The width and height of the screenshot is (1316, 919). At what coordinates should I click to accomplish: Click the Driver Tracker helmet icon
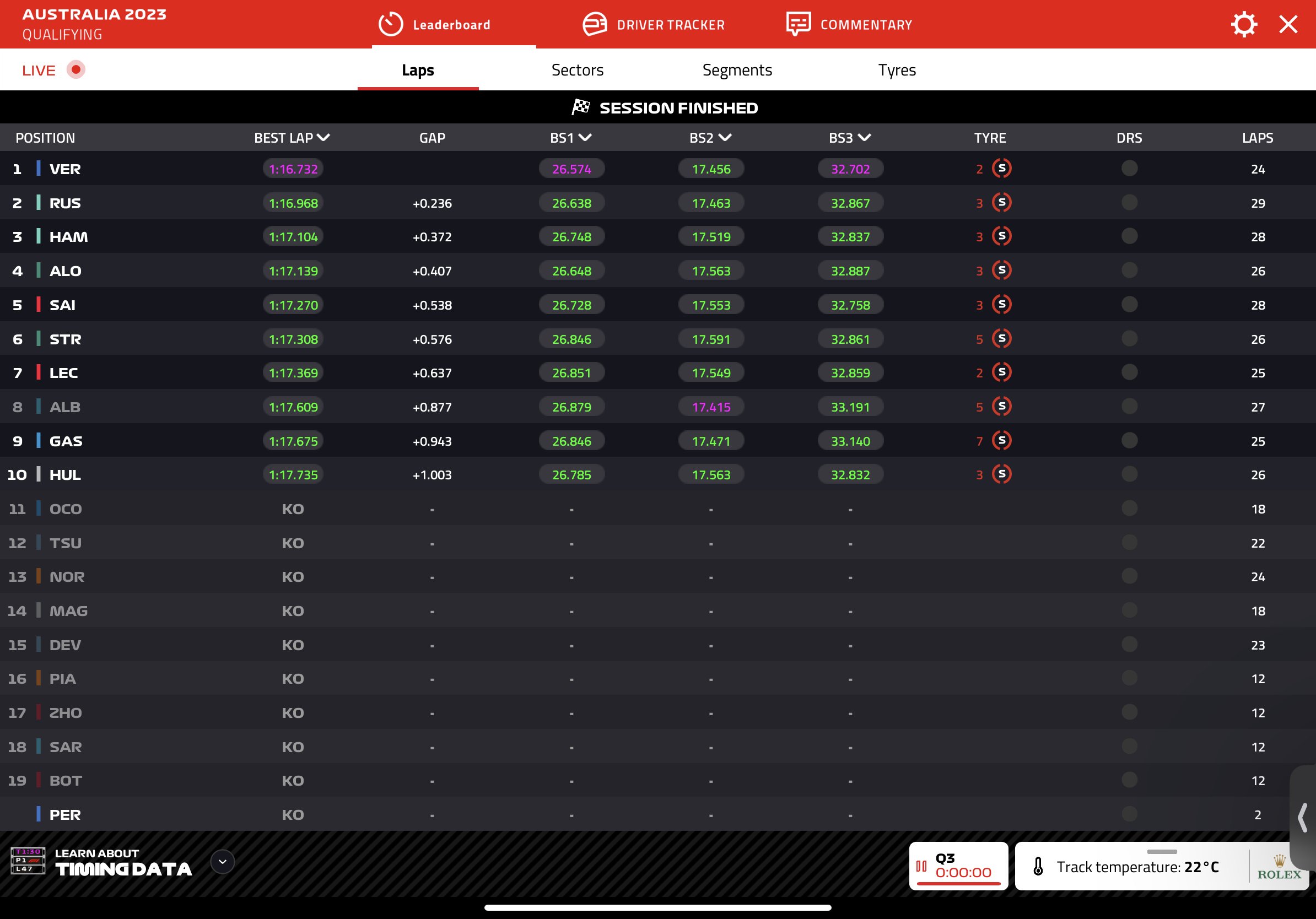coord(595,25)
